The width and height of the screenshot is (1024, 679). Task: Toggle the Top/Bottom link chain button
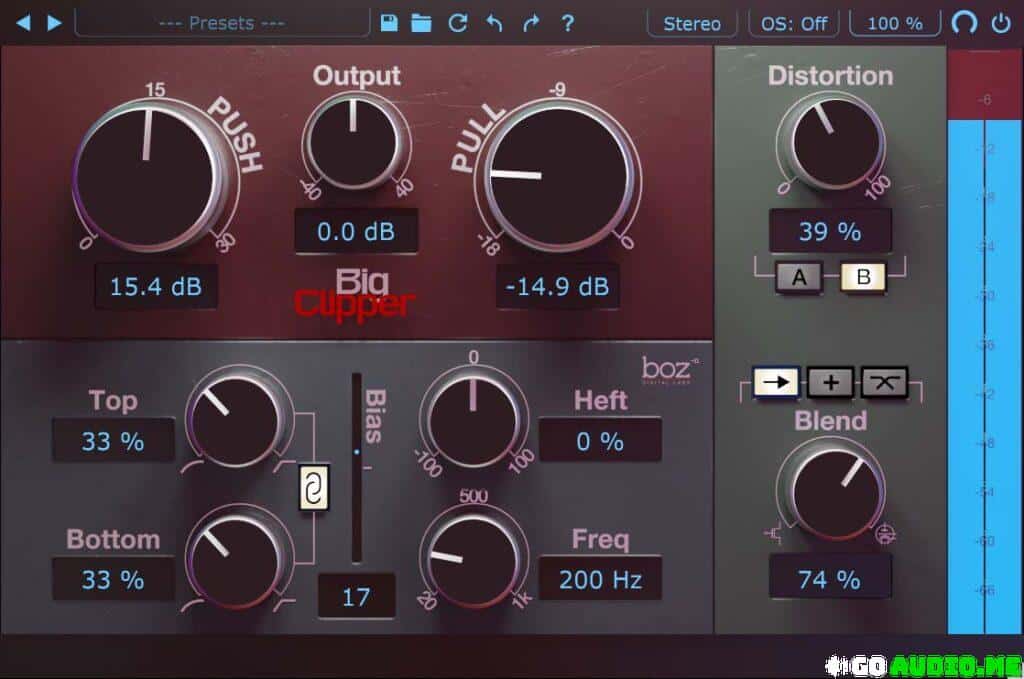[314, 487]
